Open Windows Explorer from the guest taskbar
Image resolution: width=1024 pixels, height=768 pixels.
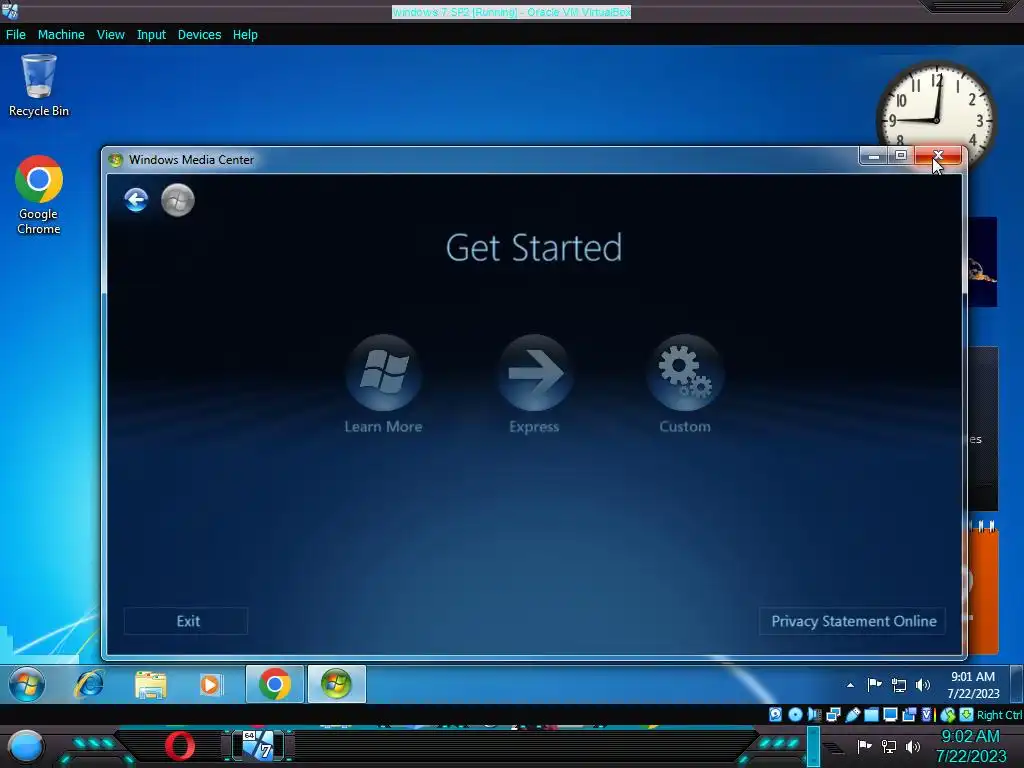(150, 684)
